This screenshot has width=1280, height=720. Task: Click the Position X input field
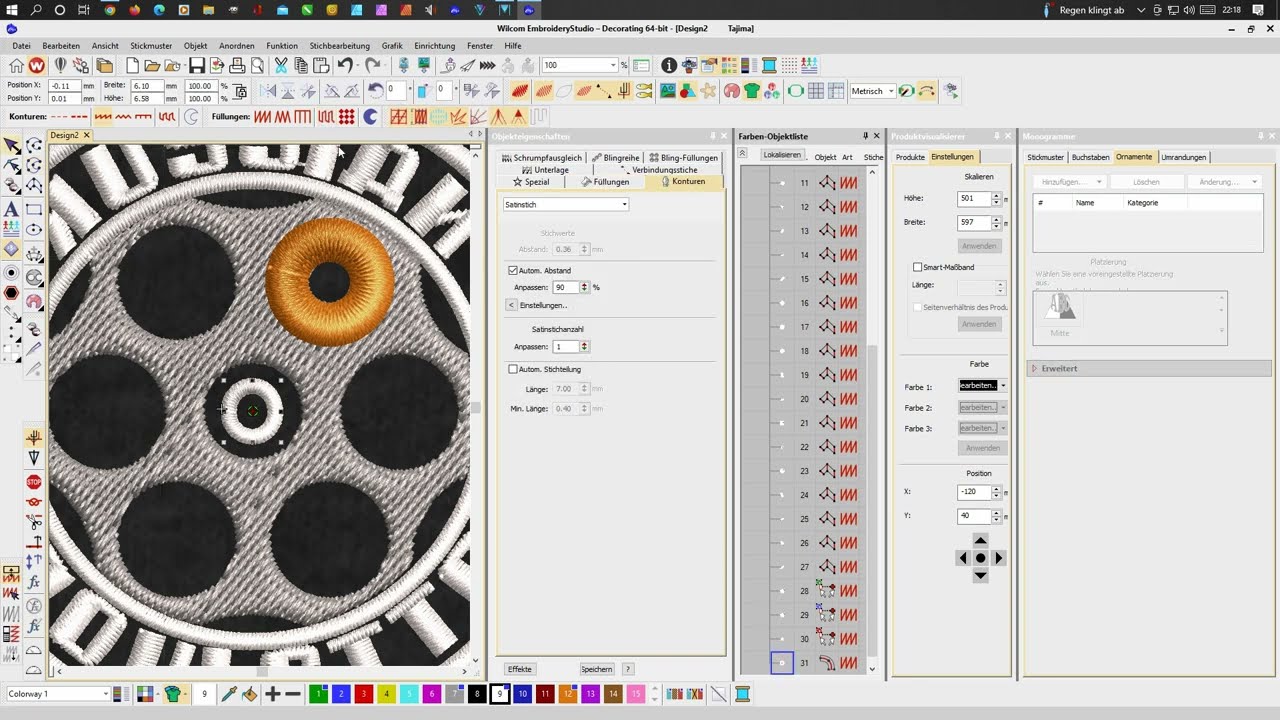(x=64, y=86)
